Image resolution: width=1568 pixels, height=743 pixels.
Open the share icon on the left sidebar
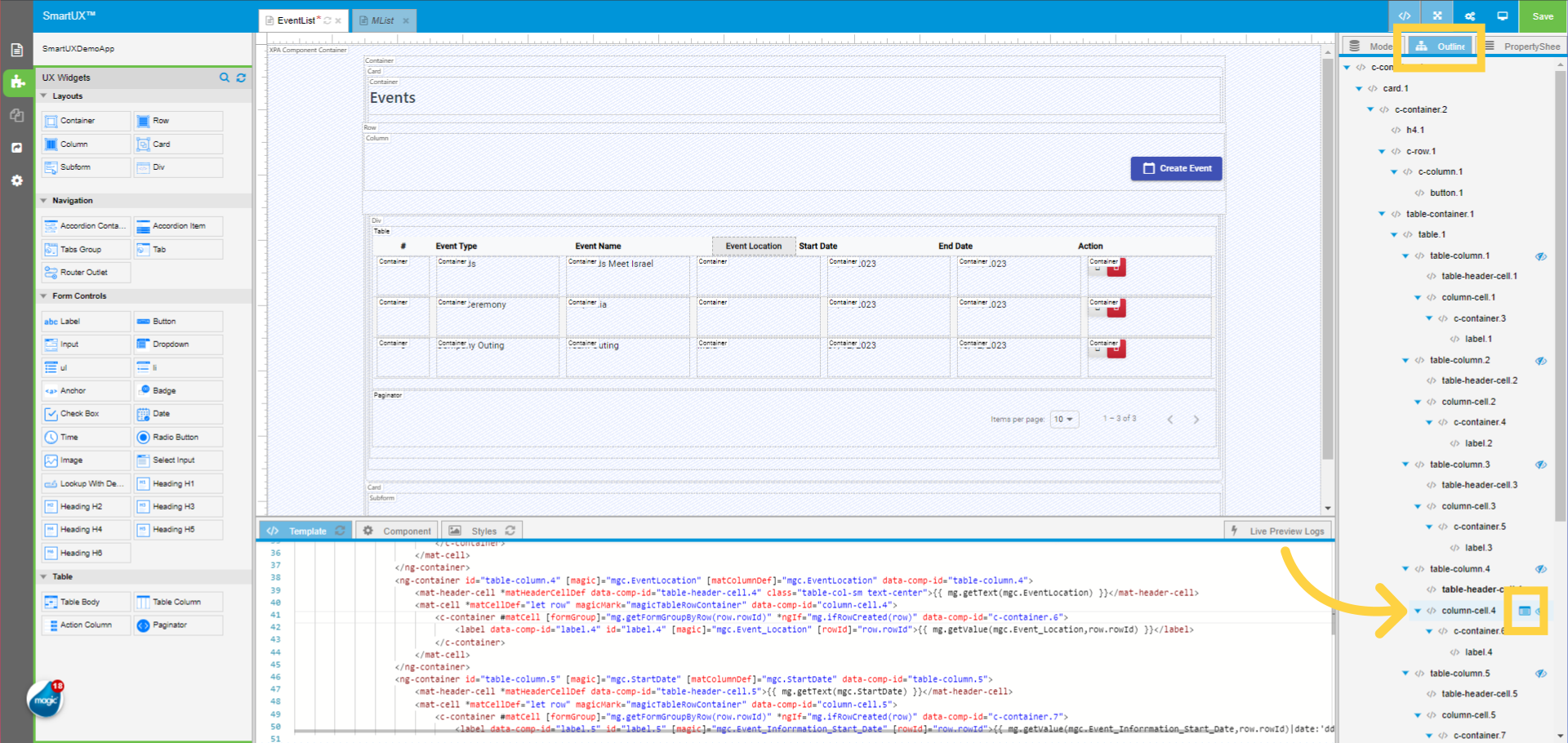[x=16, y=148]
